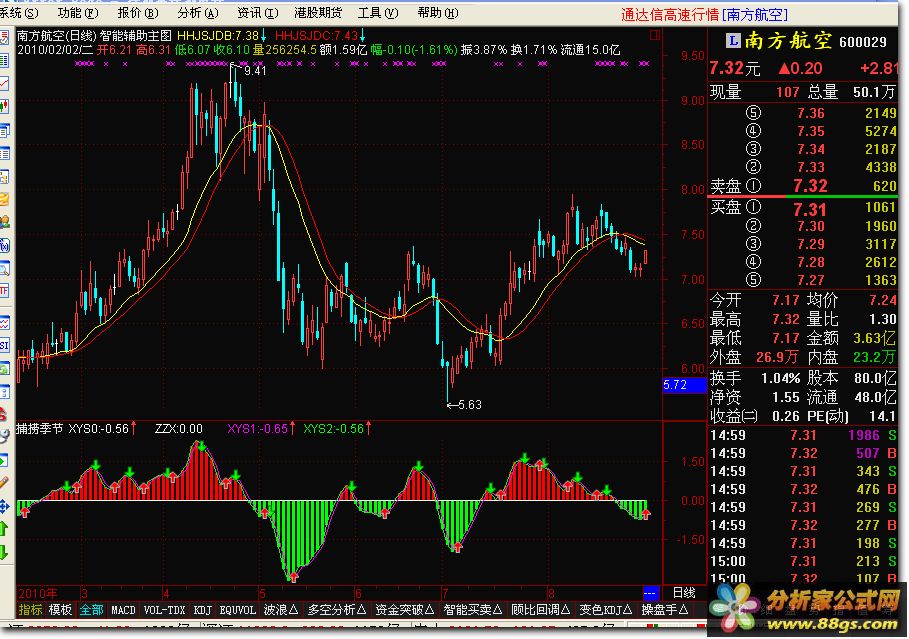
Task: Click the two-people icon in left sidebar
Action: coord(3,222)
